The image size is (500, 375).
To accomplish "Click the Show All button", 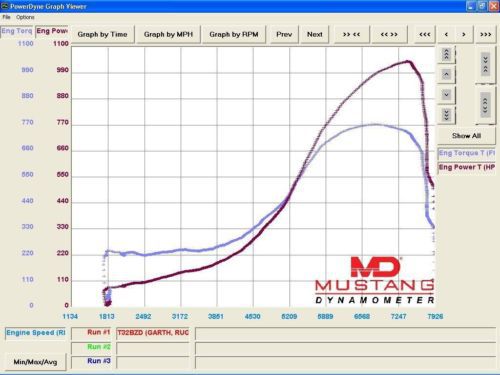I will [466, 136].
